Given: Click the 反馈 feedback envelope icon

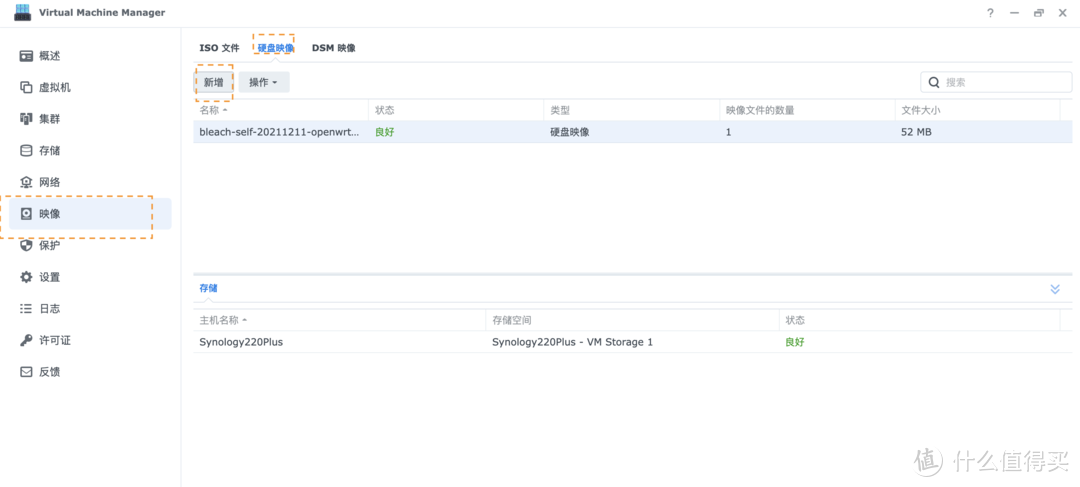Looking at the screenshot, I should point(27,372).
